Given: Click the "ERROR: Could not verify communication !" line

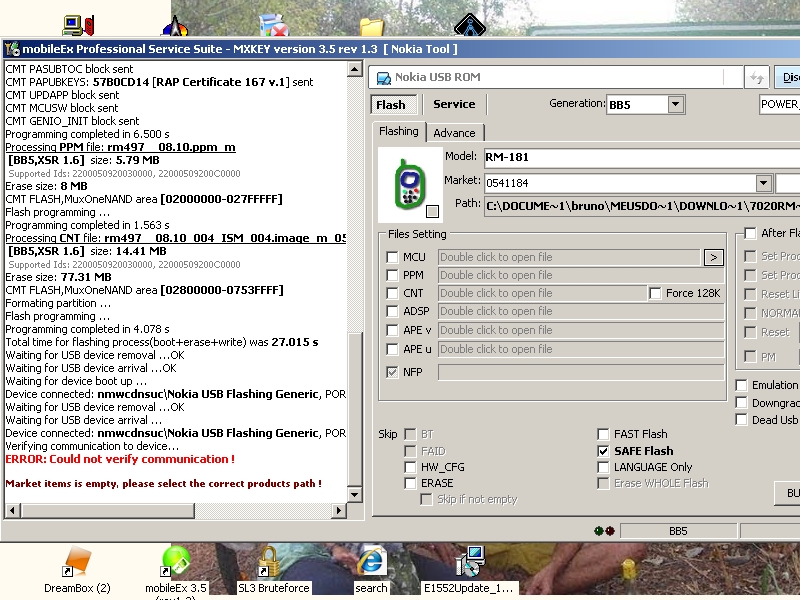Looking at the screenshot, I should pos(120,459).
